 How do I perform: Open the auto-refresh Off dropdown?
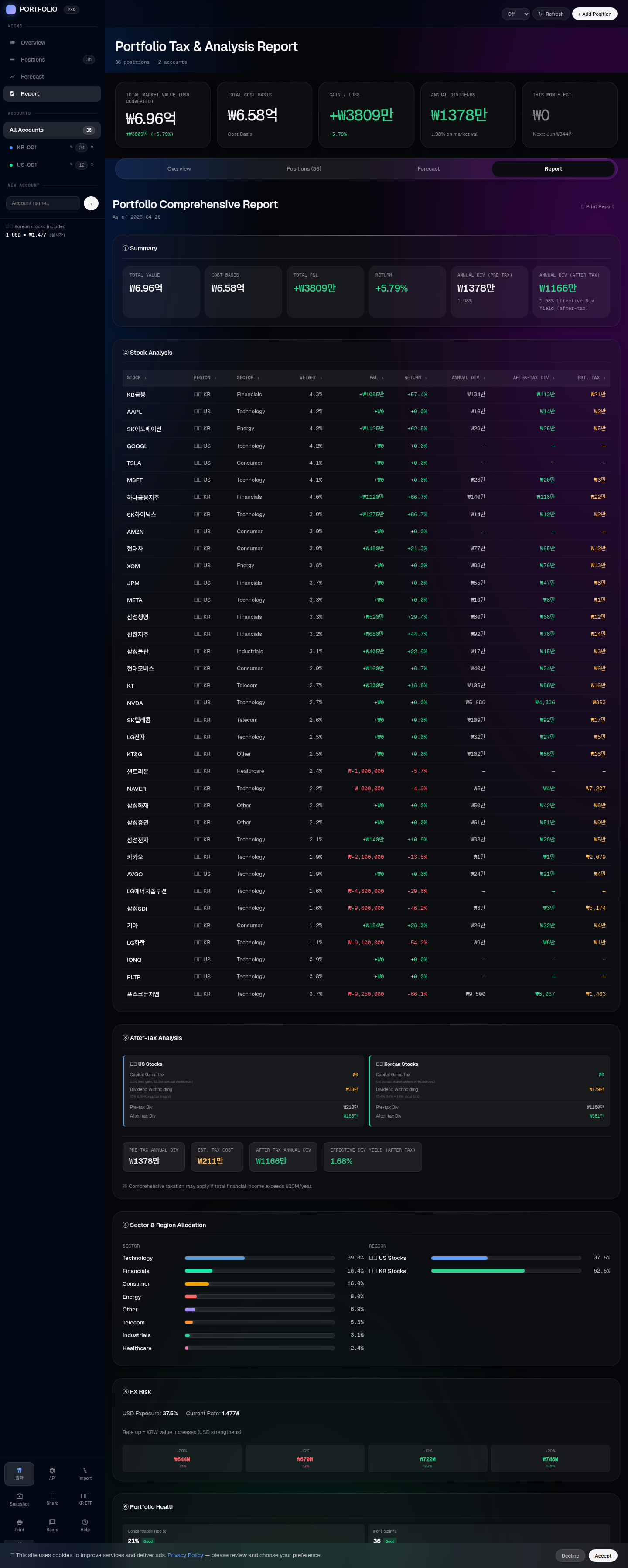(515, 14)
